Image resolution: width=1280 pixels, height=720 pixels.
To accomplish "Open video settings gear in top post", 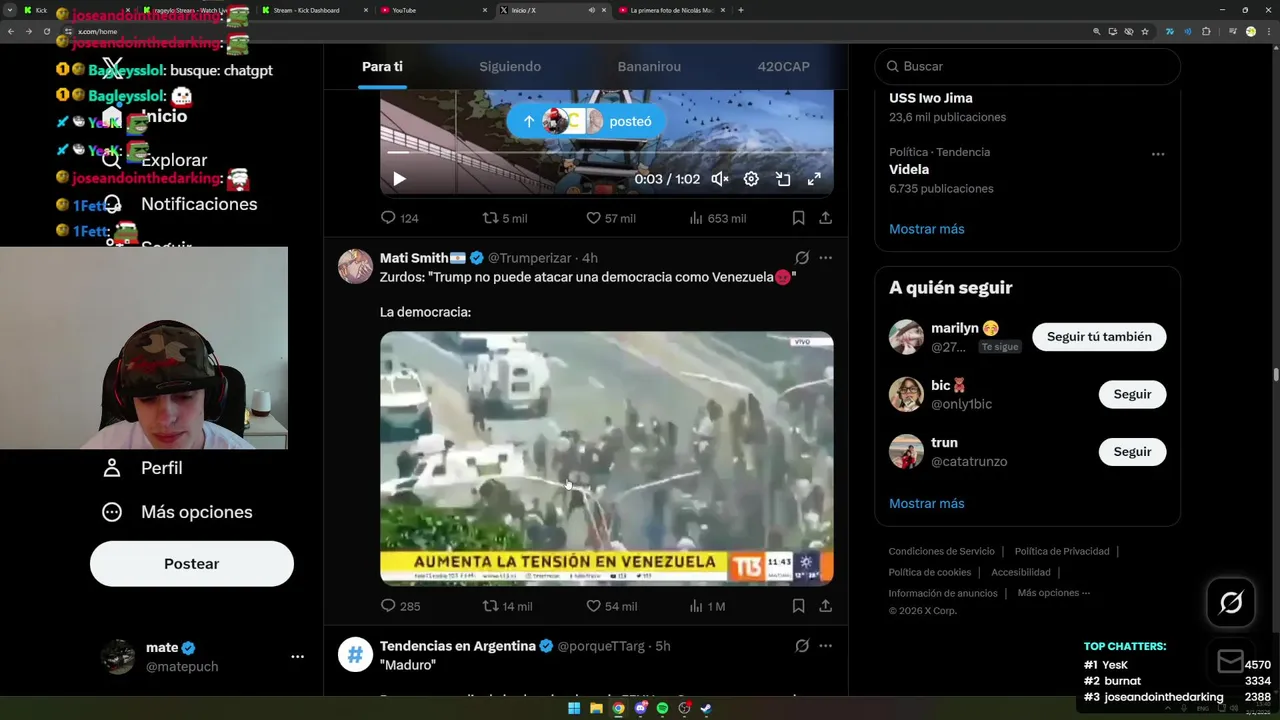I will tap(751, 179).
